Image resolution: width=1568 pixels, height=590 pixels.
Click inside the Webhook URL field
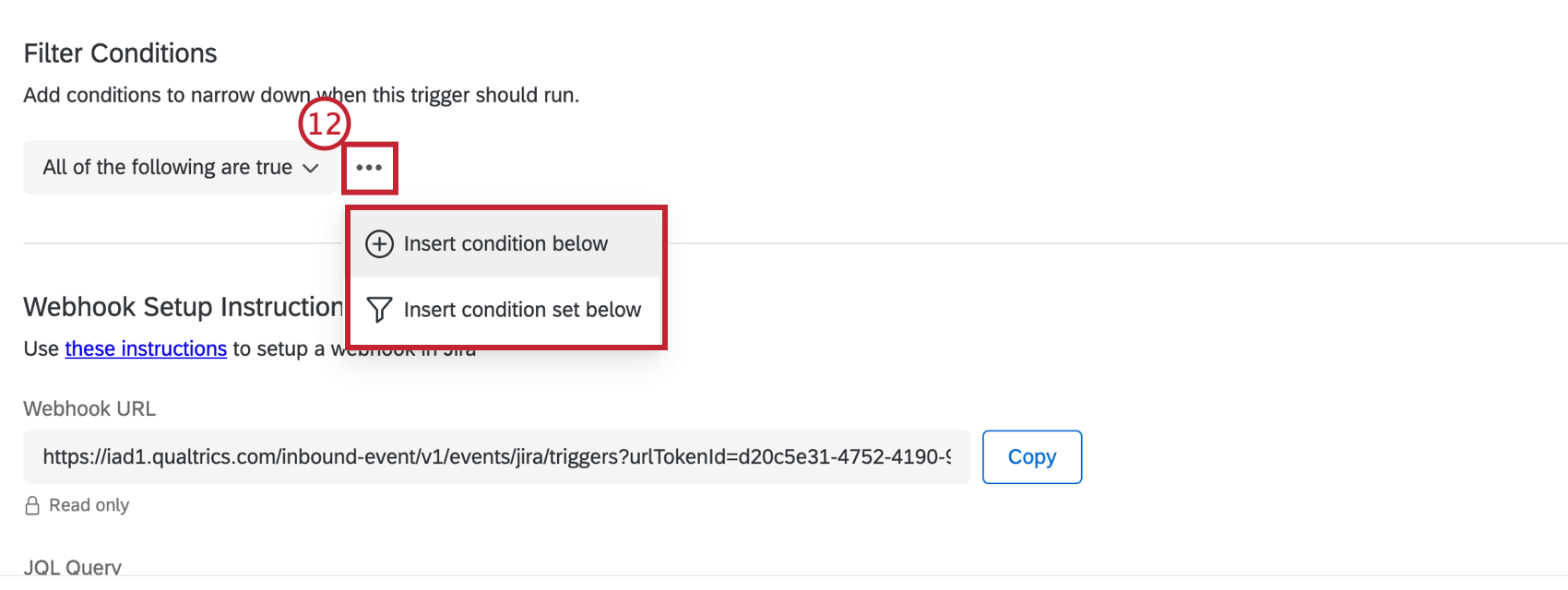[x=496, y=457]
